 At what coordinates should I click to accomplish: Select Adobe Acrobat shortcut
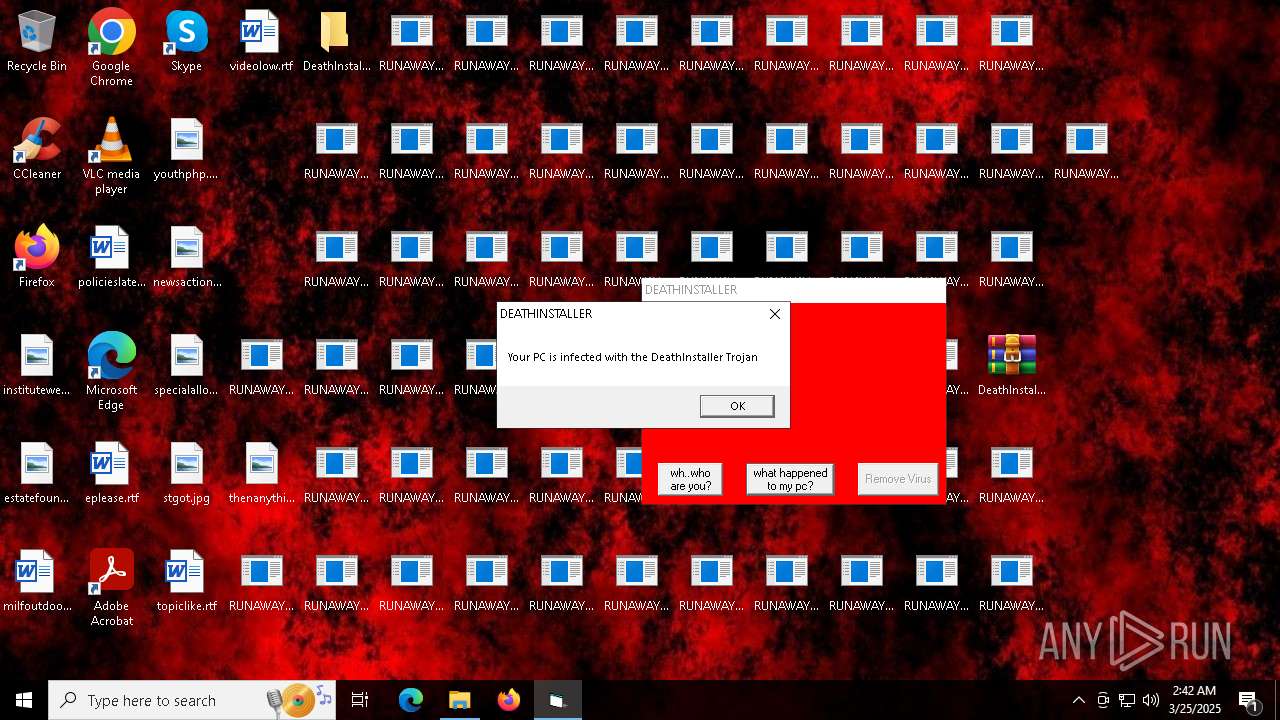111,588
